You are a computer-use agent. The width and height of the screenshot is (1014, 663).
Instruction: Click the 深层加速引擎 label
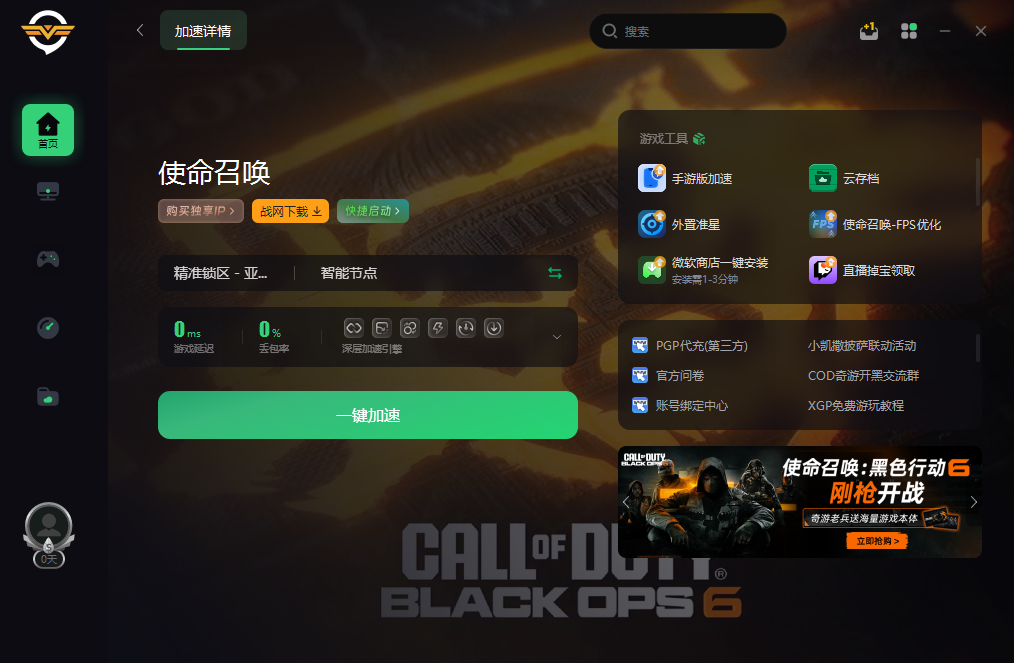(x=372, y=349)
